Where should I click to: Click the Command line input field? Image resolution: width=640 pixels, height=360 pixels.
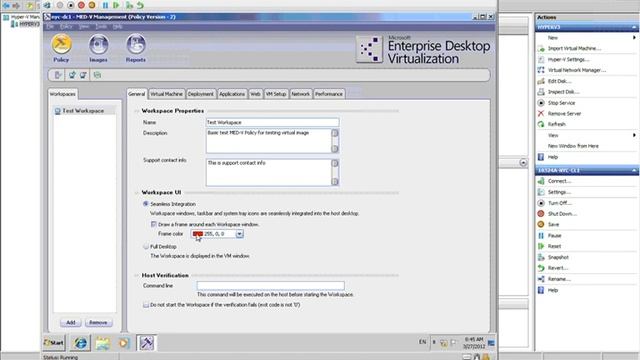270,286
